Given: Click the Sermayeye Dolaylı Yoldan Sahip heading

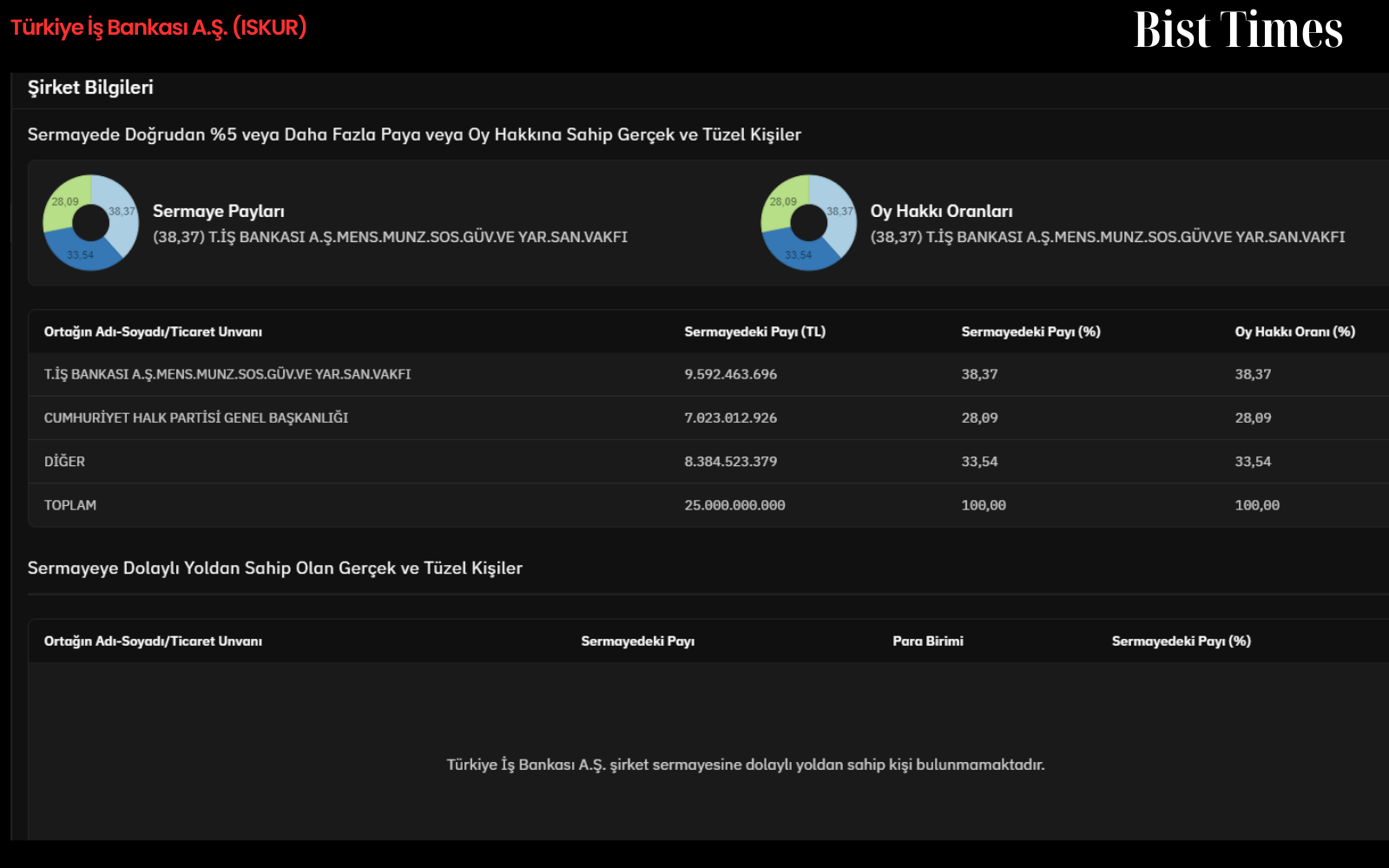Looking at the screenshot, I should coord(275,568).
